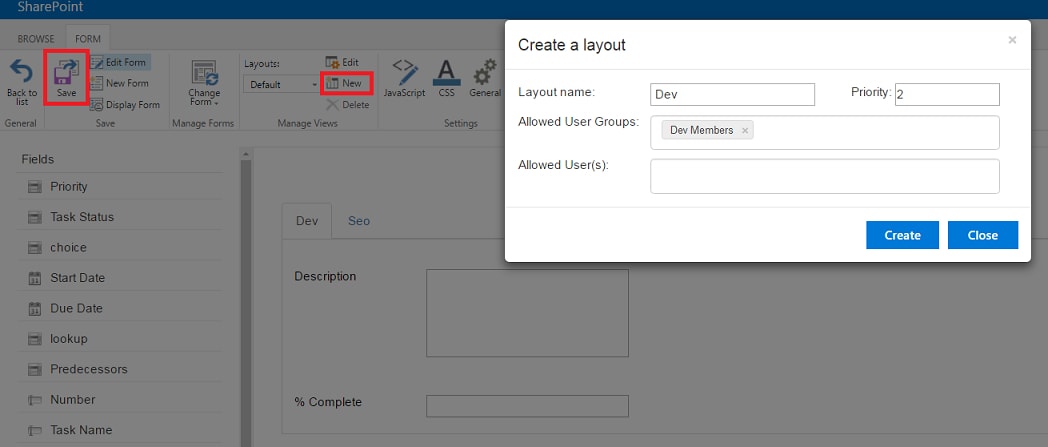
Task: Click Delete layout in Manage Views
Action: 348,104
